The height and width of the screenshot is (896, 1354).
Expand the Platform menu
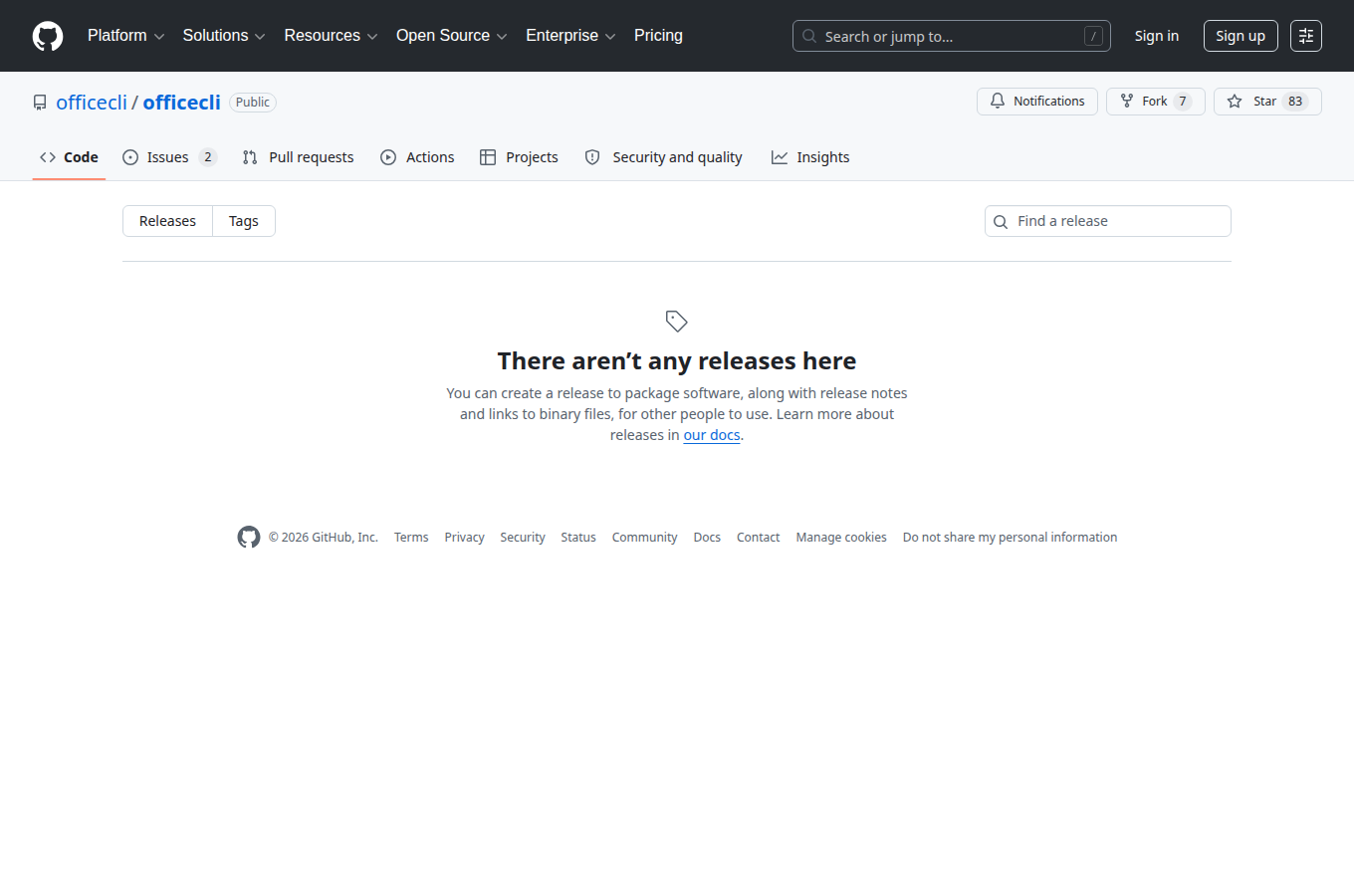125,36
